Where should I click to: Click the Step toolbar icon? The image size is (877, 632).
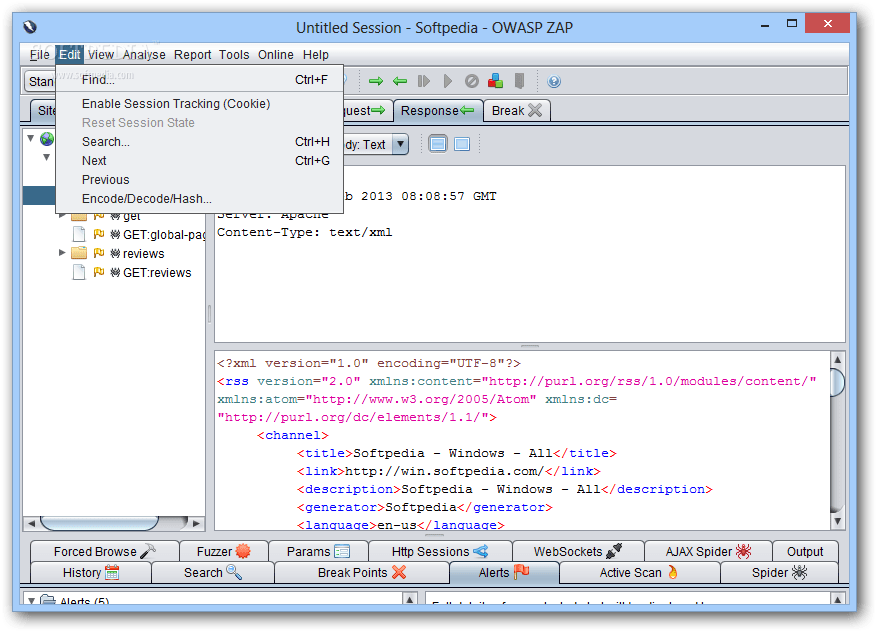[x=423, y=82]
